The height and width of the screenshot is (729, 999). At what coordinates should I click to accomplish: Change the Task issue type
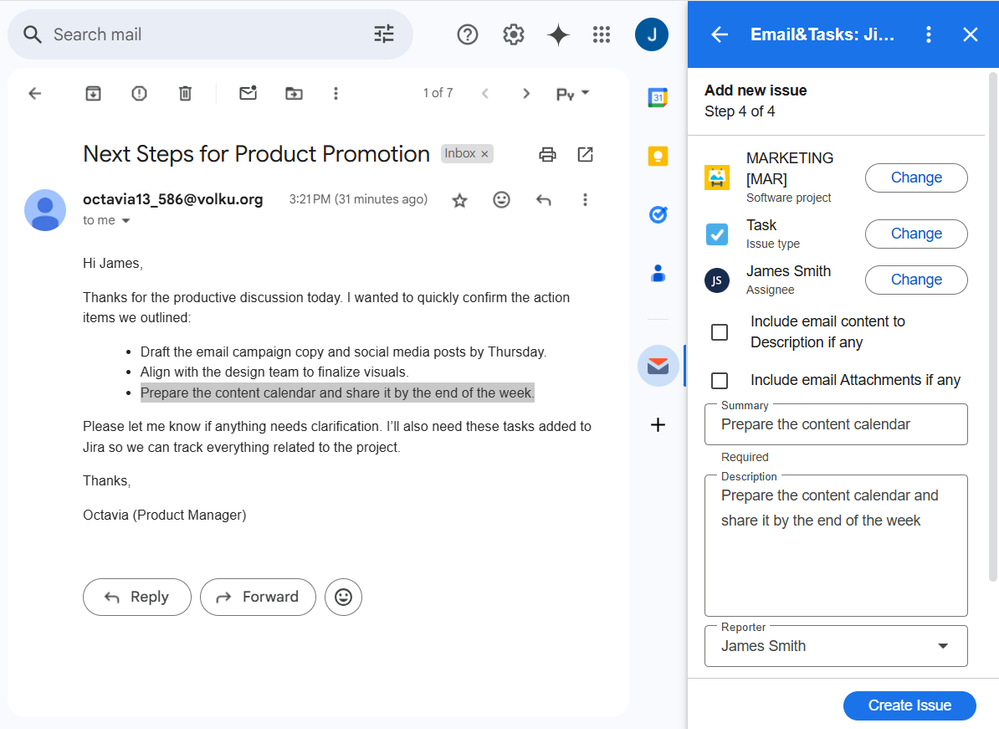(x=916, y=234)
